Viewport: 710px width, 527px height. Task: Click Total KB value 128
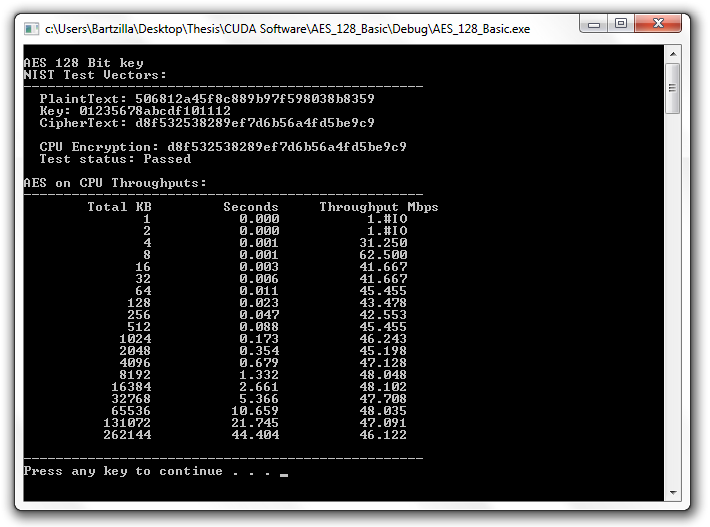point(139,303)
